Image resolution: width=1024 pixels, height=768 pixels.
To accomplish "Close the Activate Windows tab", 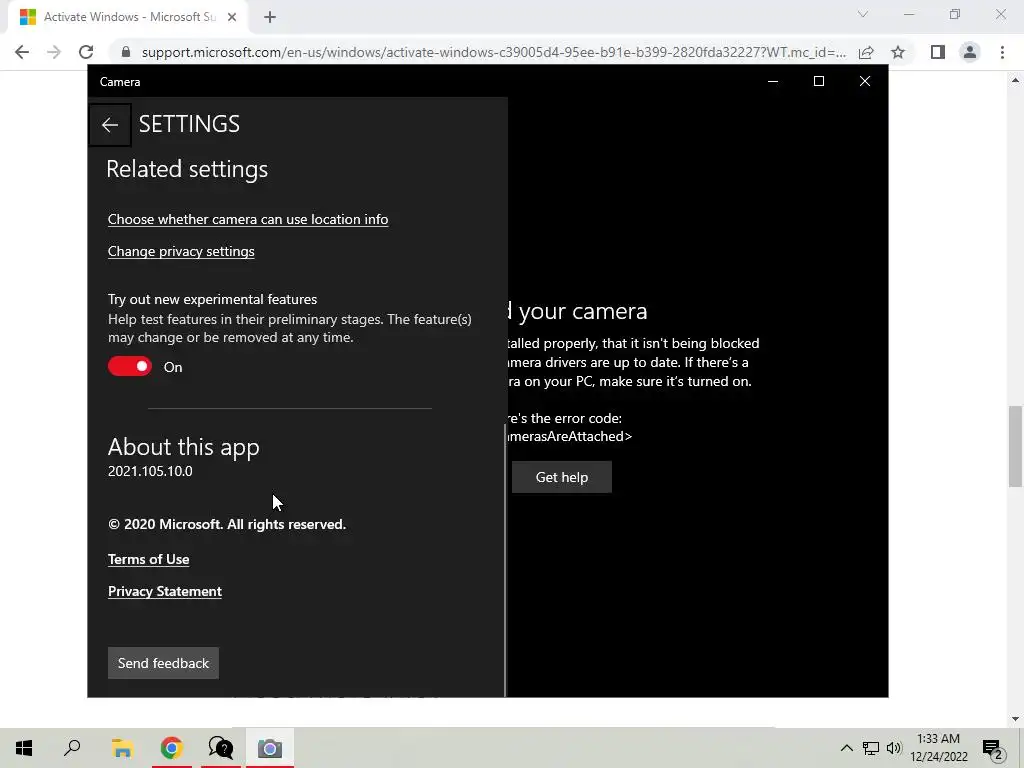I will (x=232, y=17).
